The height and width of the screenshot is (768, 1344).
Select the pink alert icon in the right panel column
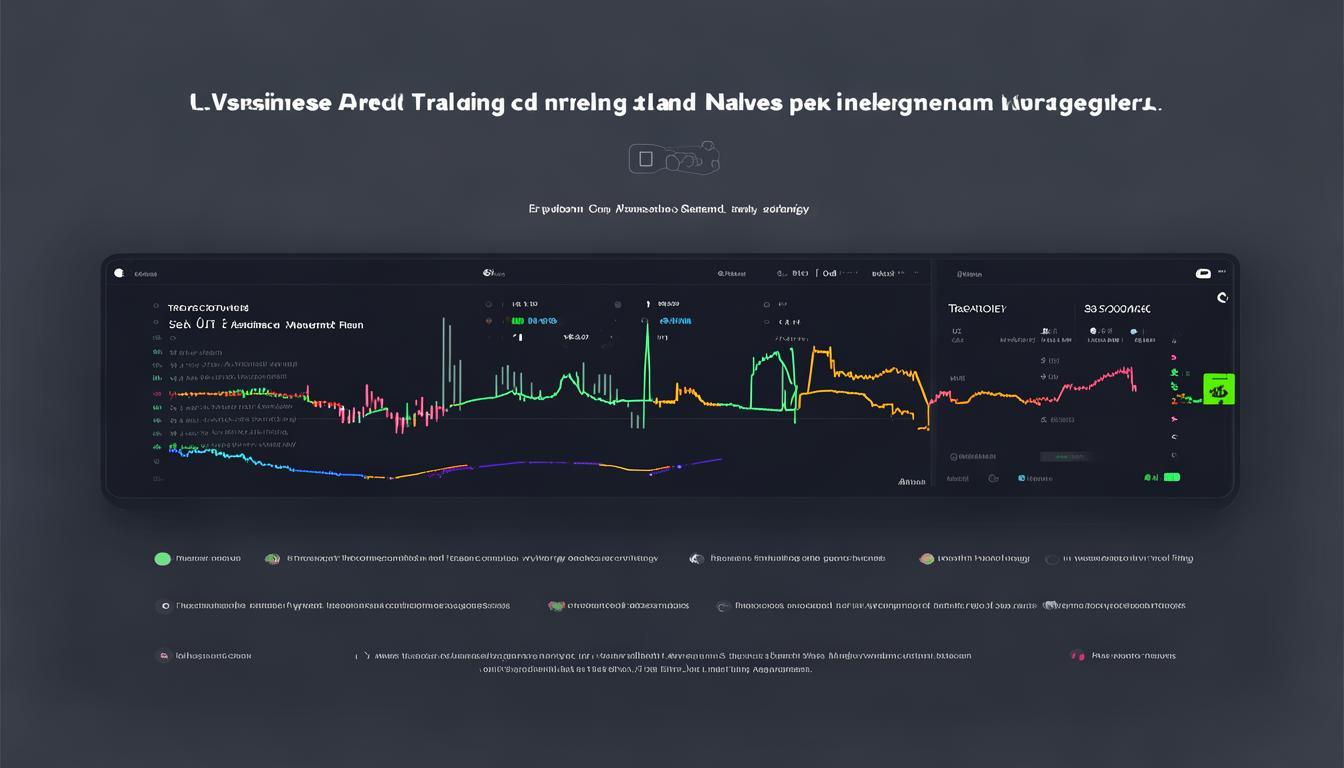1174,419
